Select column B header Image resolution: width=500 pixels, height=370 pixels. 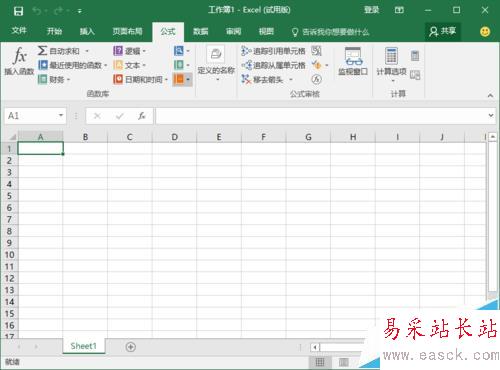[x=85, y=137]
